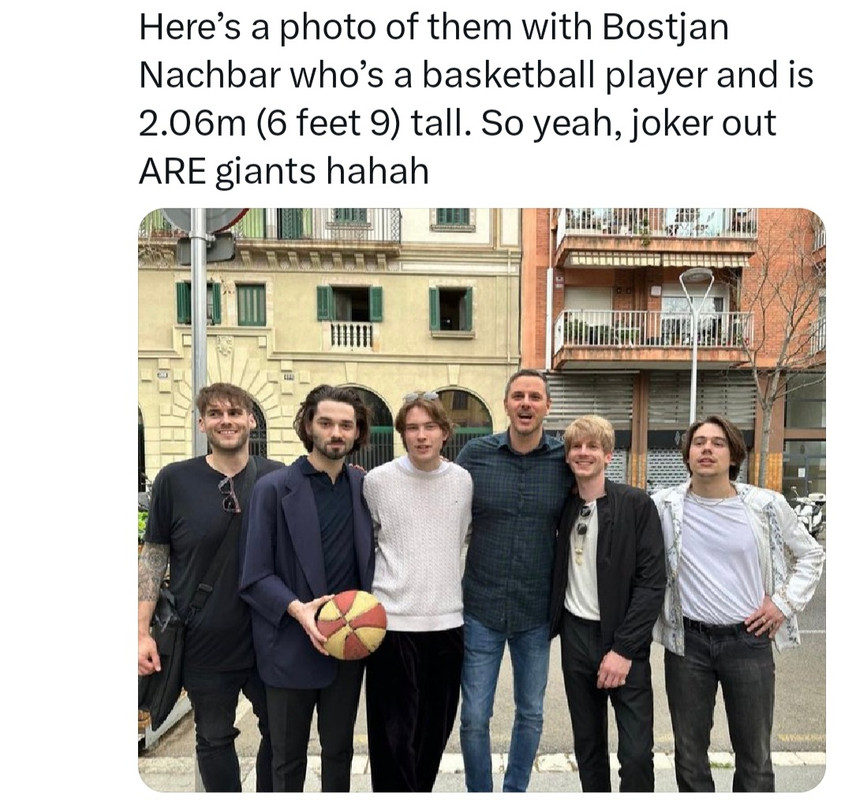
Task: Click the words "joker out" in the tweet
Action: pos(703,123)
